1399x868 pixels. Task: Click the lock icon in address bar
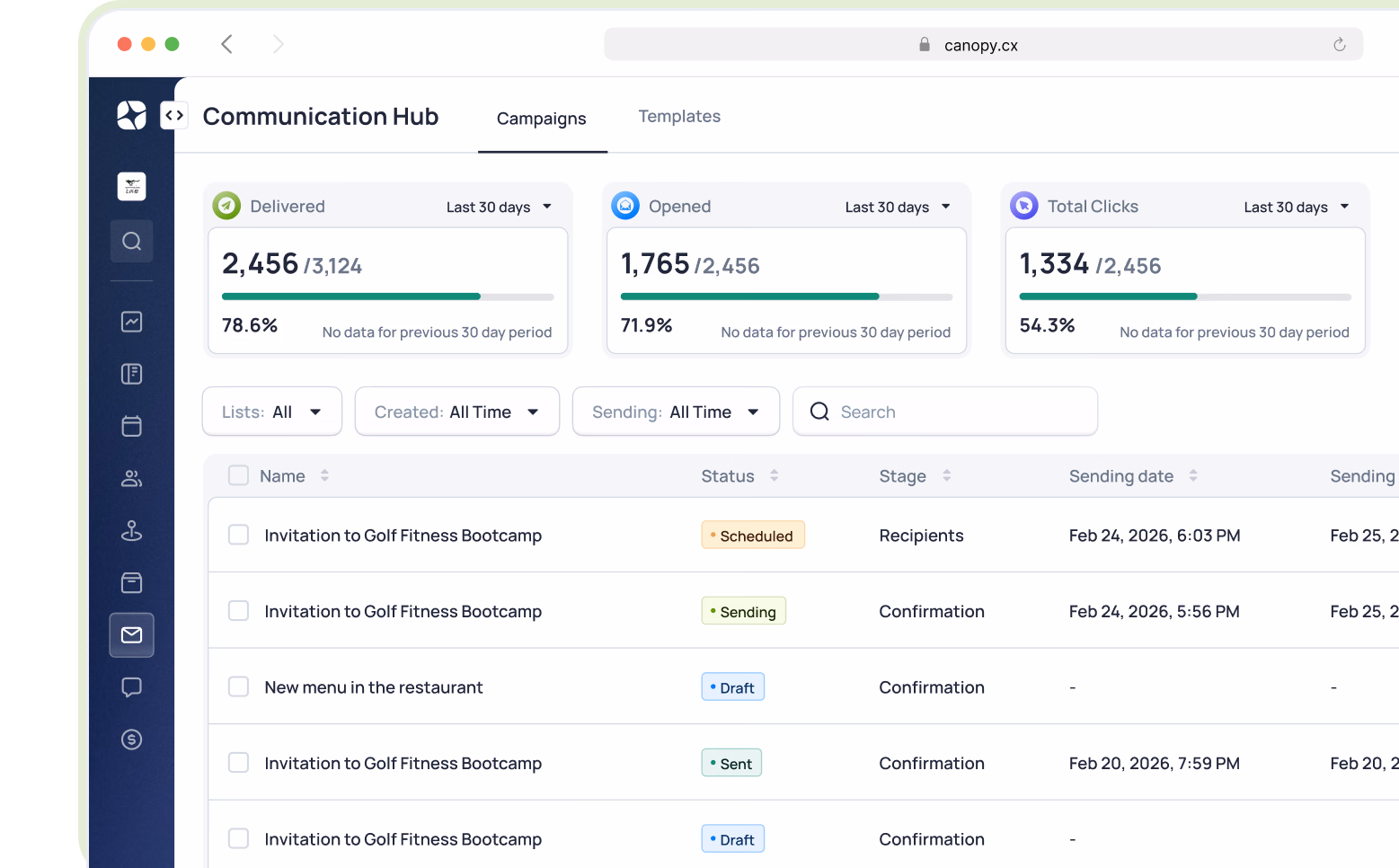[925, 44]
